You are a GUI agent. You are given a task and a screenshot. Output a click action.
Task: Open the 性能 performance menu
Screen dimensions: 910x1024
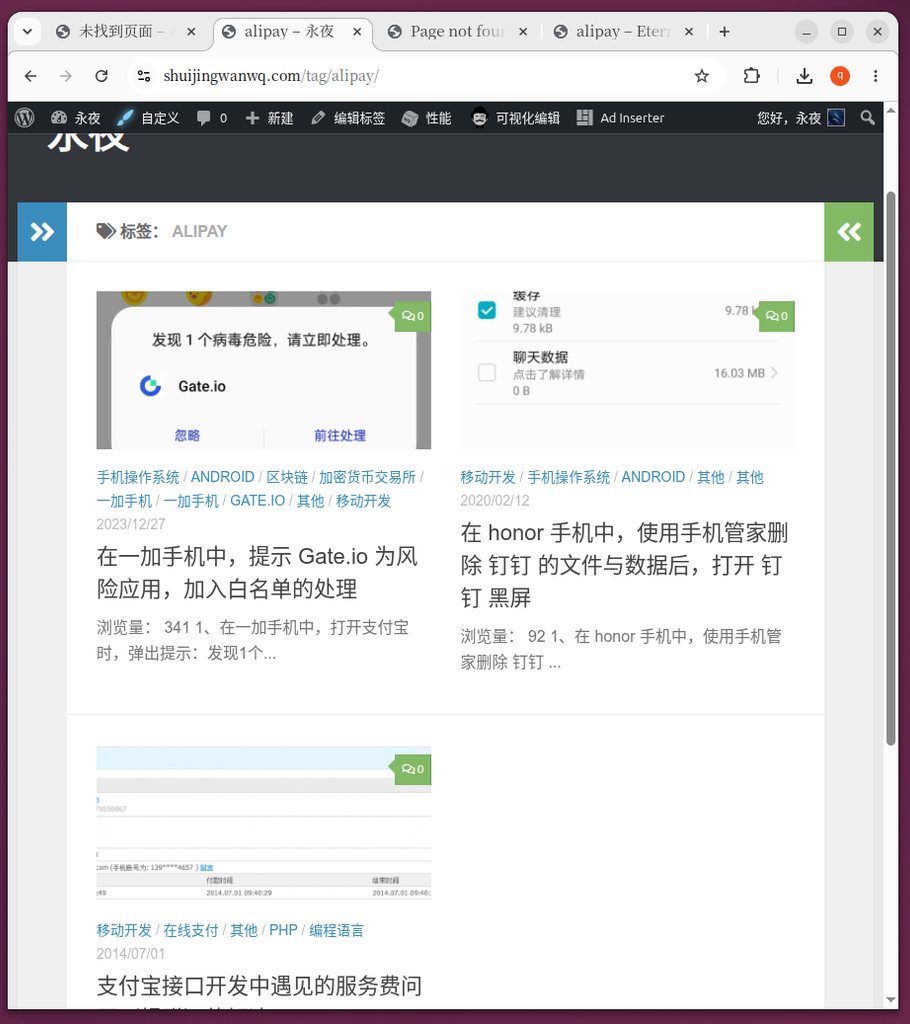point(426,118)
